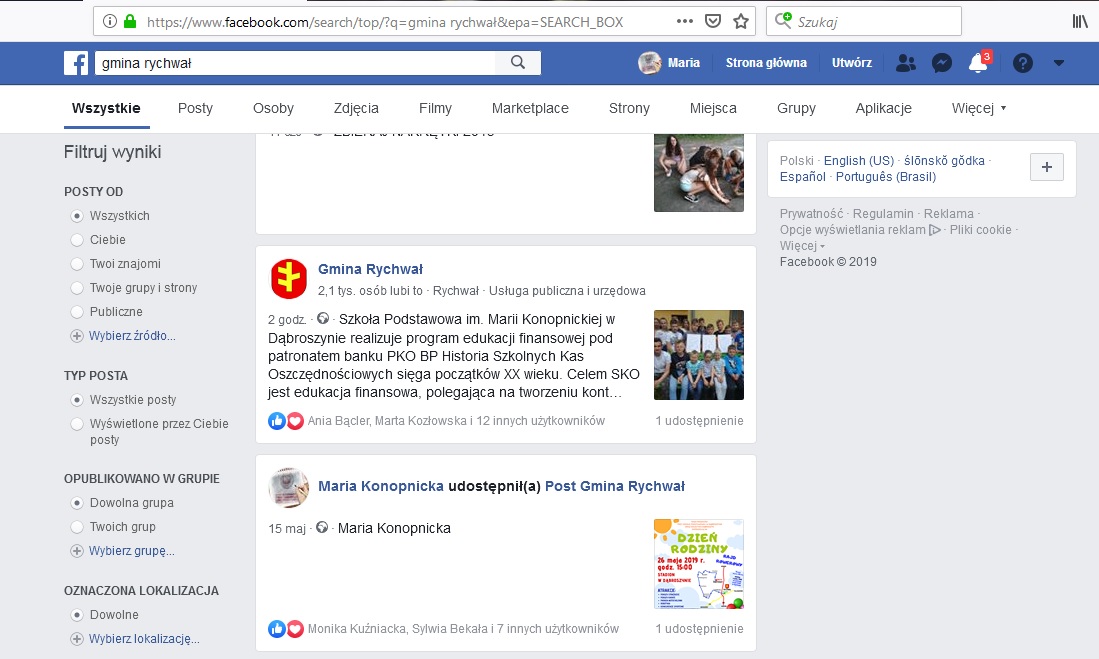Switch to the Osoby tab
This screenshot has width=1099, height=659.
click(273, 108)
